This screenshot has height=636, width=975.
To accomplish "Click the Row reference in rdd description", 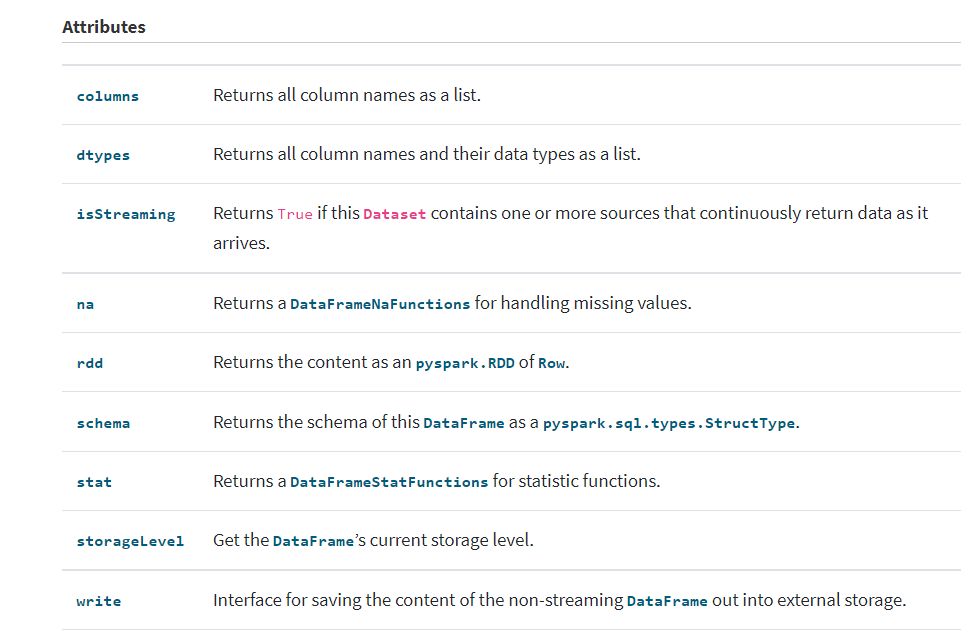I will [552, 363].
